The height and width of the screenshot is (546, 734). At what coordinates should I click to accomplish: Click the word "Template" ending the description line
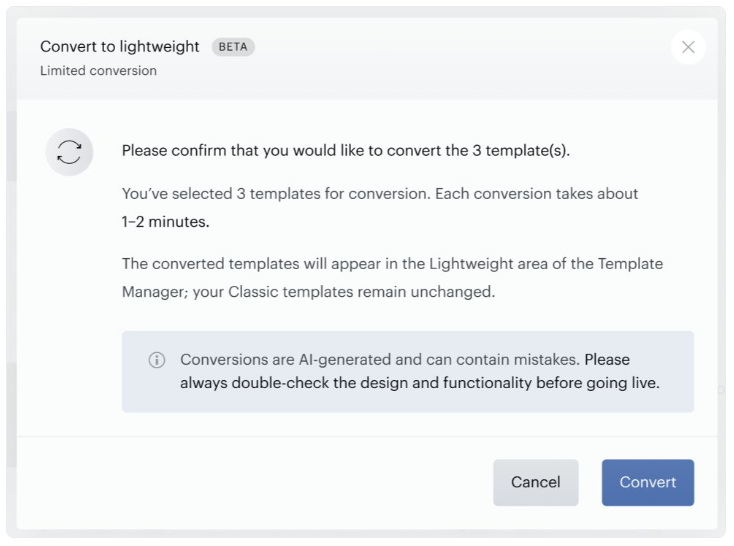630,264
